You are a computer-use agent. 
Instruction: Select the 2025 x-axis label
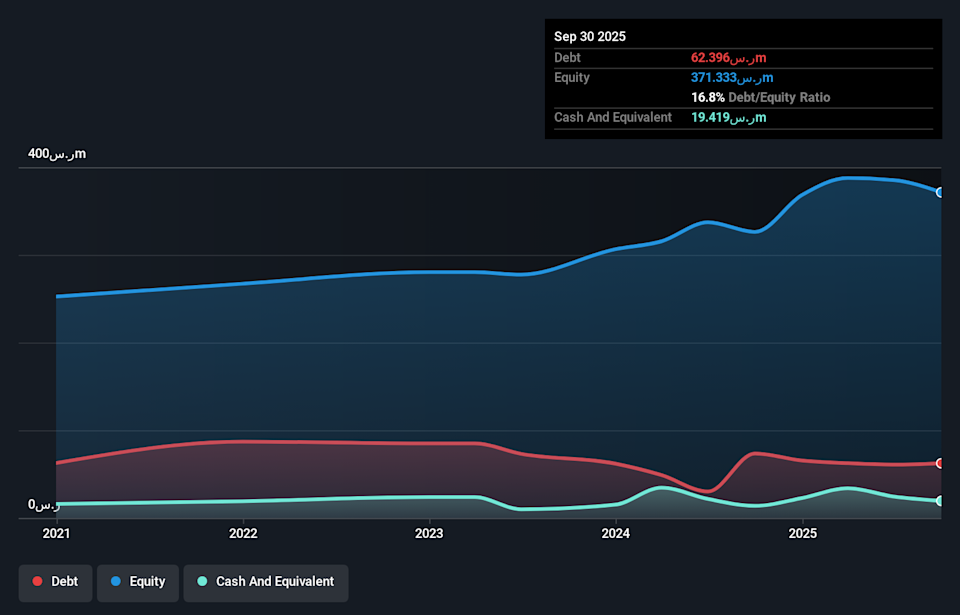[802, 534]
